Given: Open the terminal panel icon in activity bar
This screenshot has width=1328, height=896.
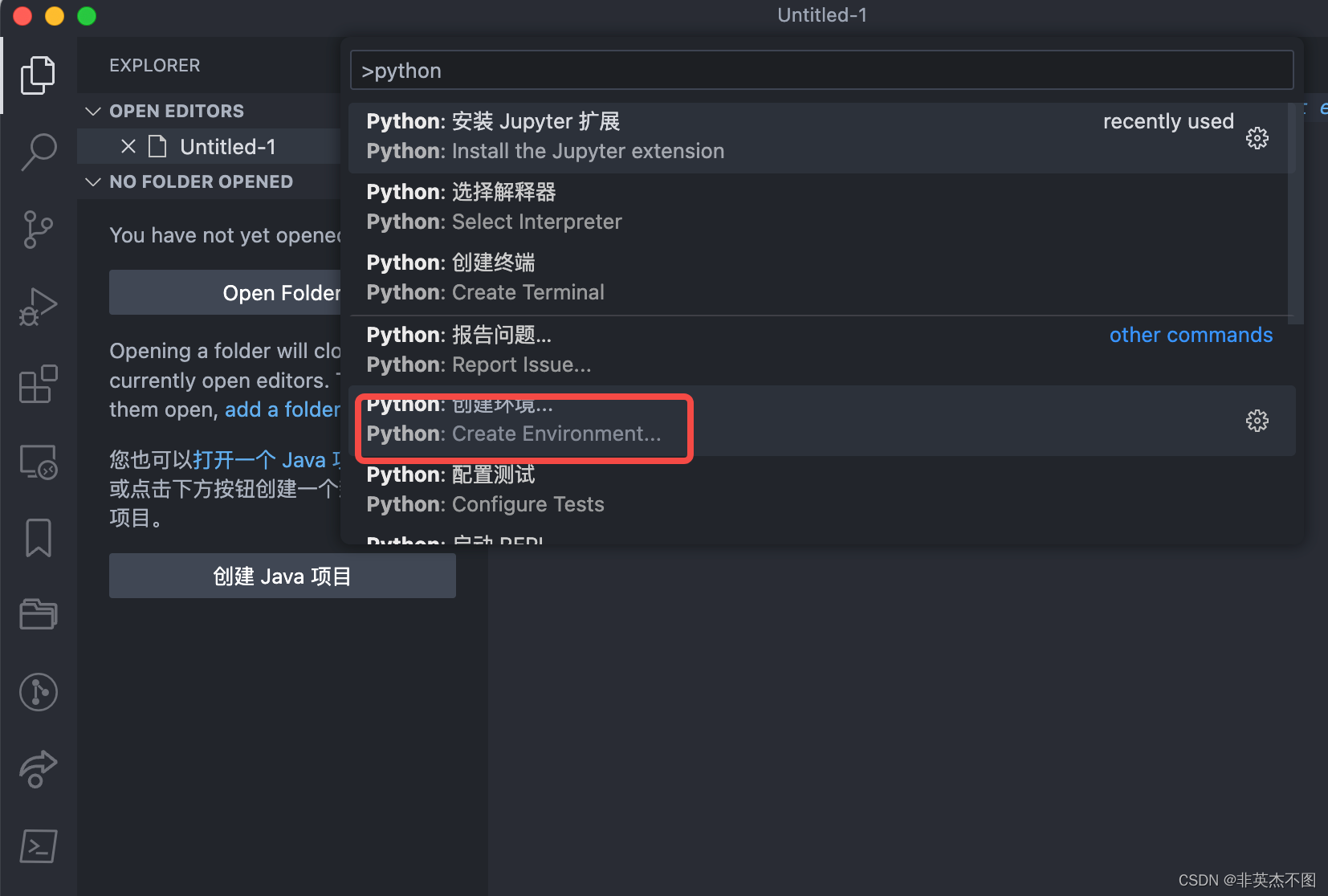Looking at the screenshot, I should (38, 846).
